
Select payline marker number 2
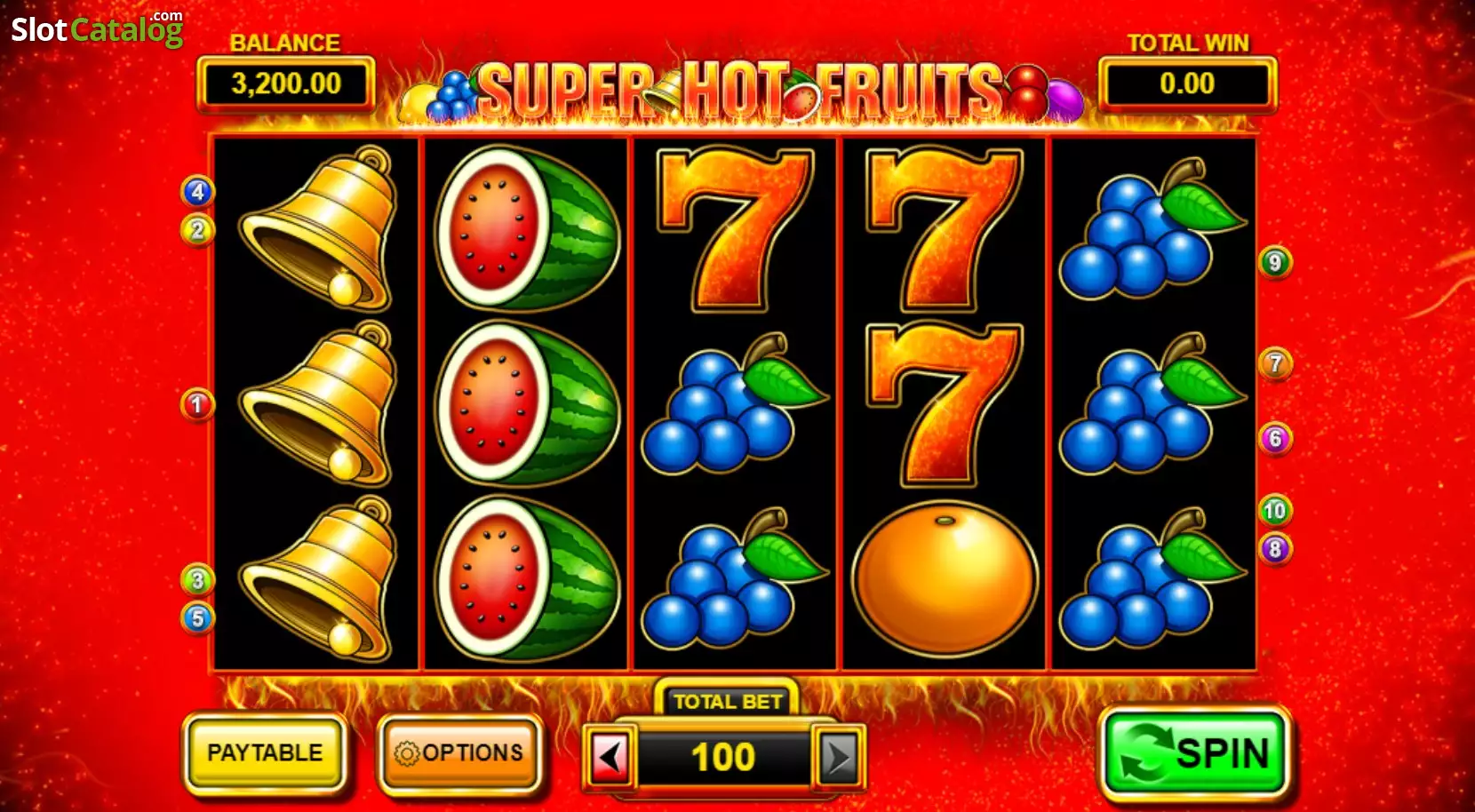(197, 230)
